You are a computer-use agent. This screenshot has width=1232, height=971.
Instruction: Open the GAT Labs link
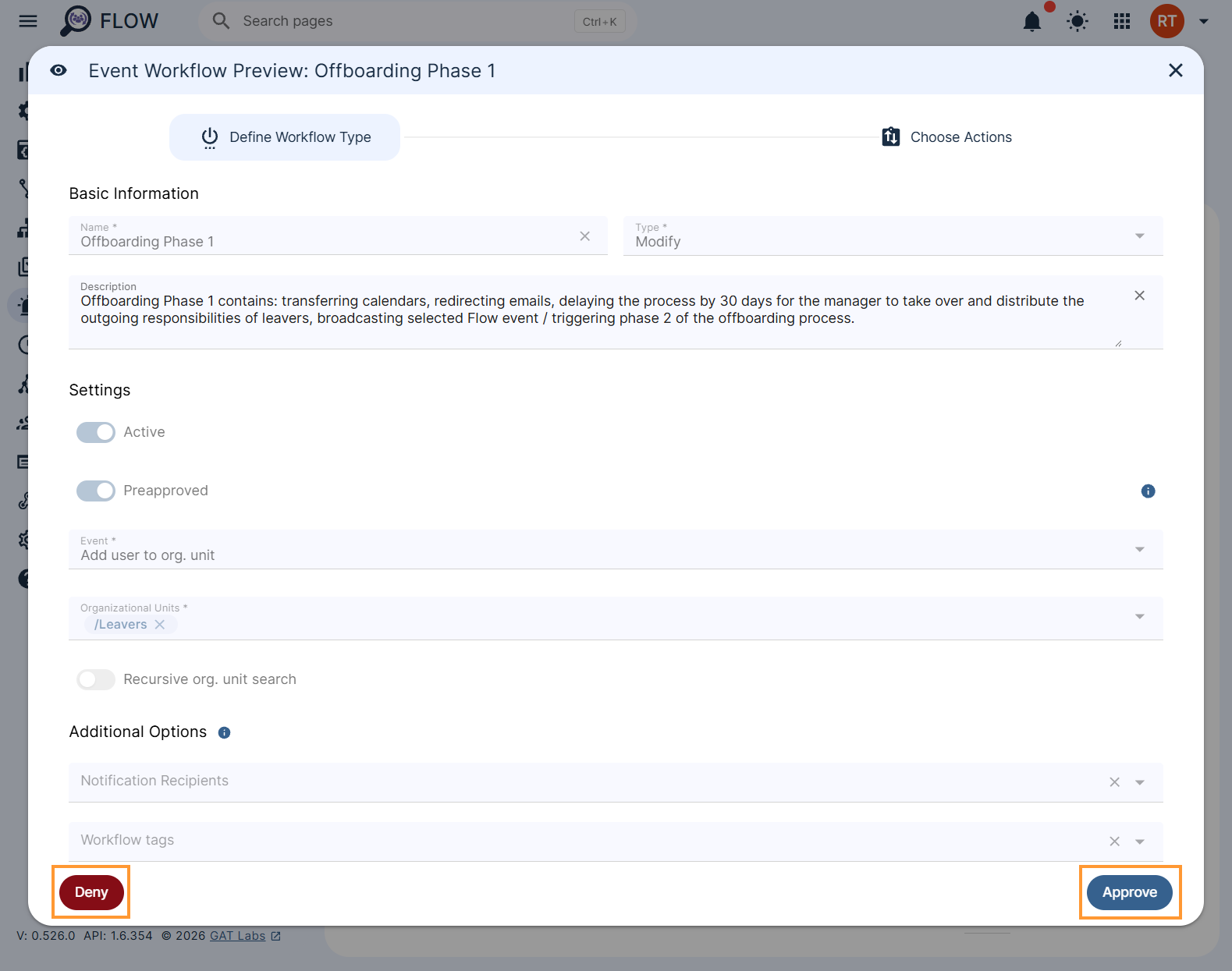[245, 936]
